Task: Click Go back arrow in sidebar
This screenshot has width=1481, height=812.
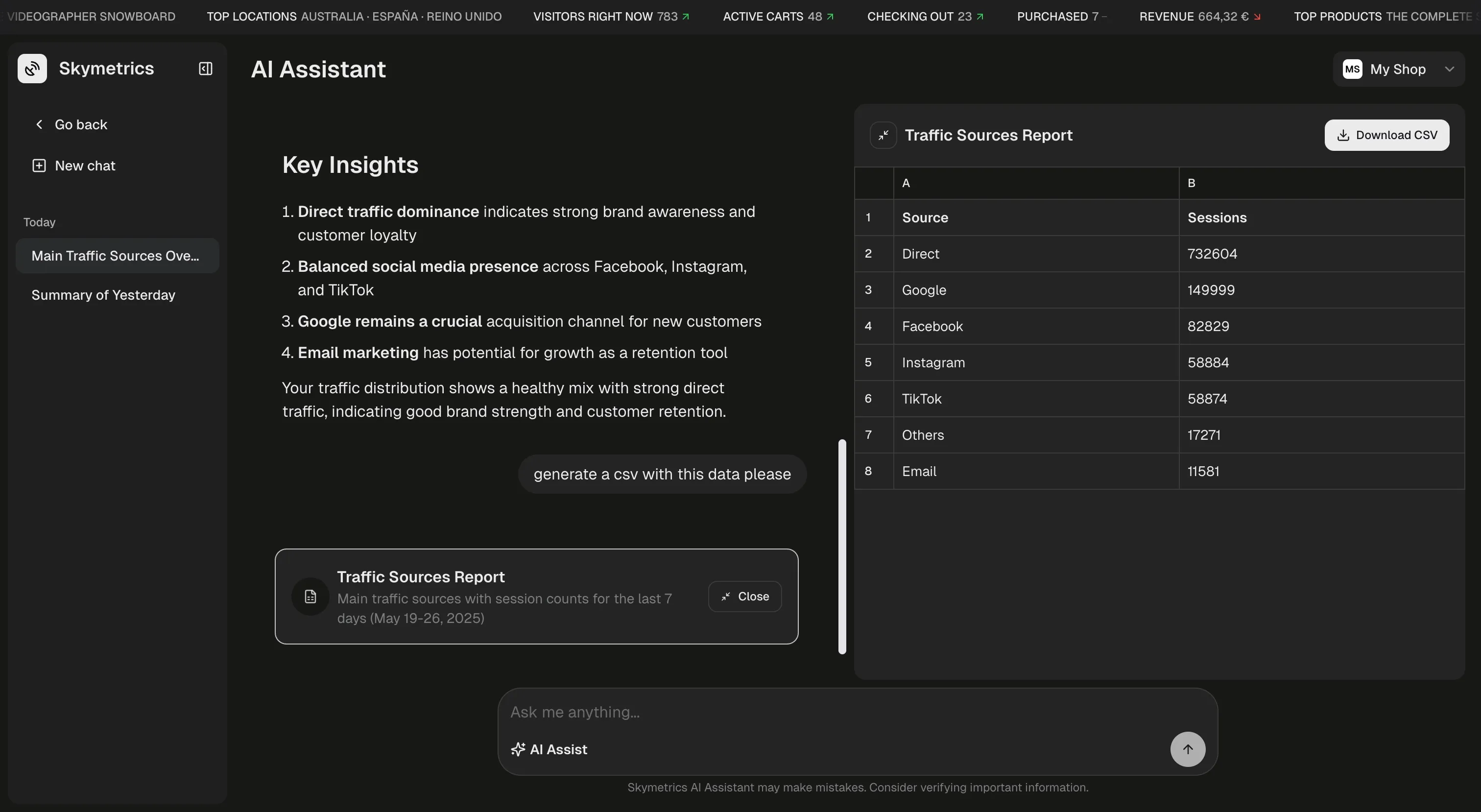Action: 39,124
